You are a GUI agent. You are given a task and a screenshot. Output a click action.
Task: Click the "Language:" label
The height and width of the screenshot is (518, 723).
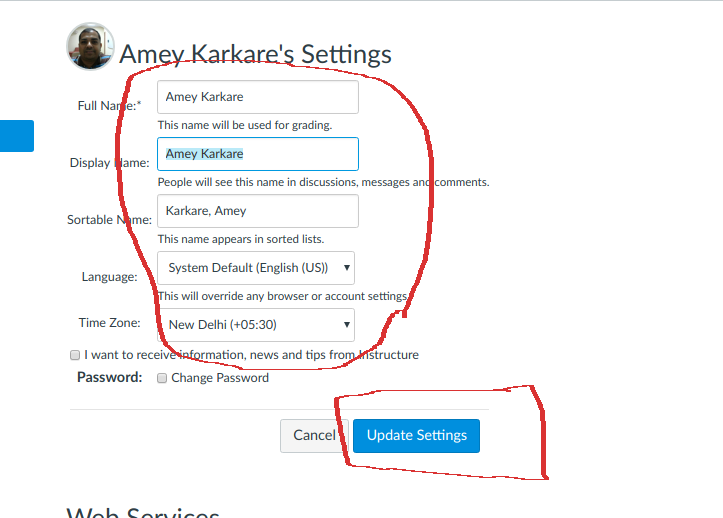[x=109, y=277]
